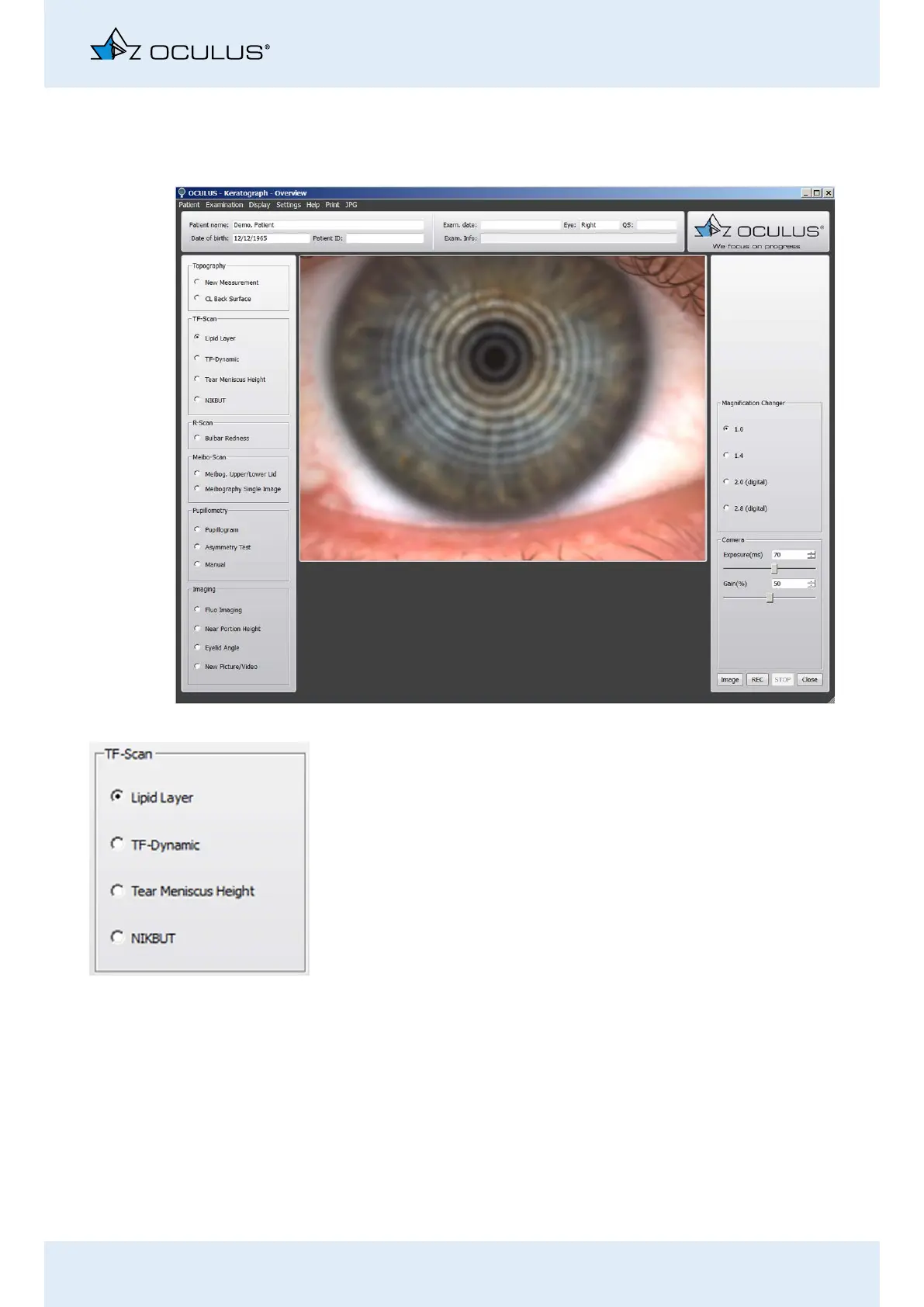The width and height of the screenshot is (924, 1307).
Task: Click the OCULUS logo in the application
Action: [x=758, y=231]
